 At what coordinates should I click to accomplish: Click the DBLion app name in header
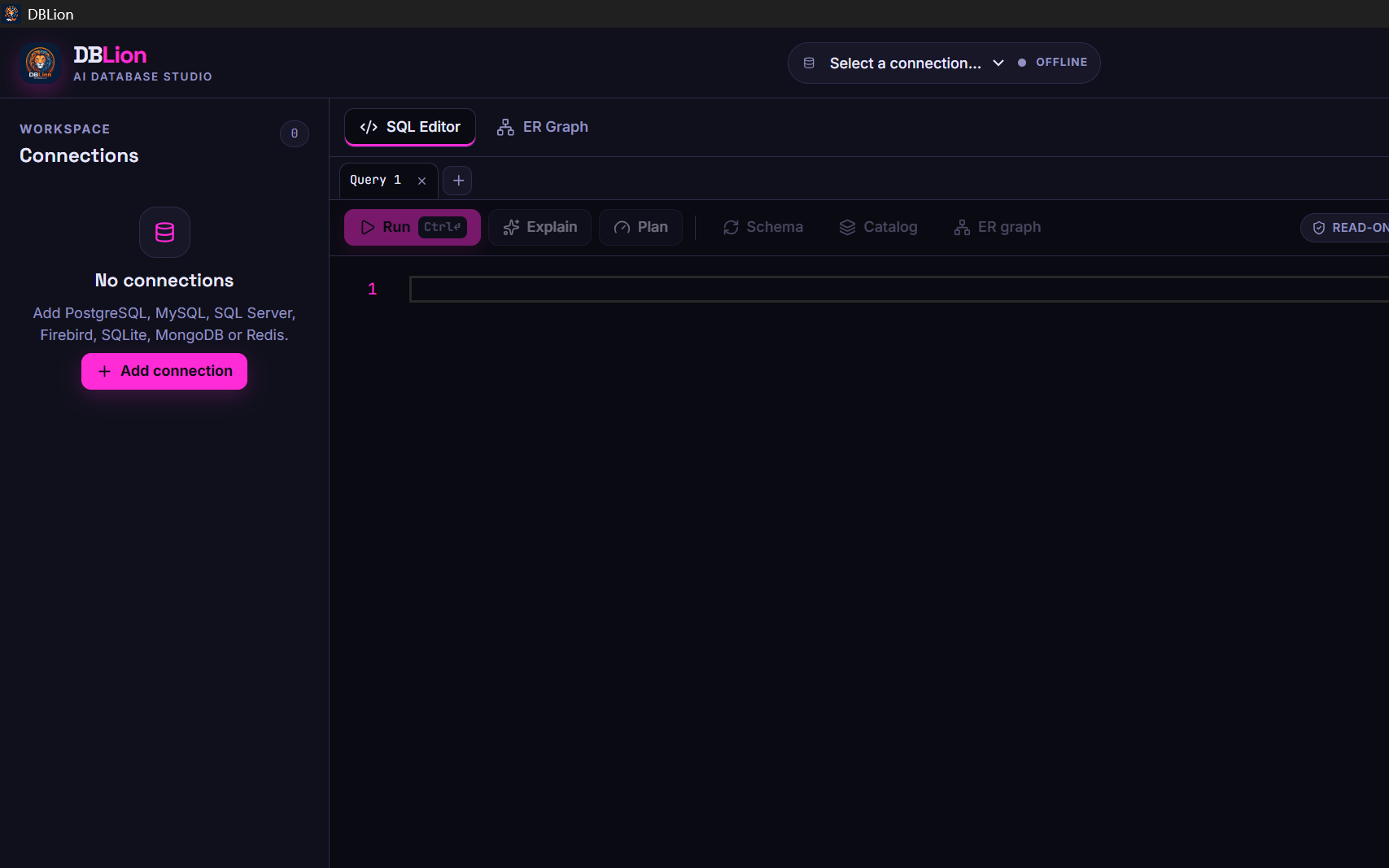110,55
